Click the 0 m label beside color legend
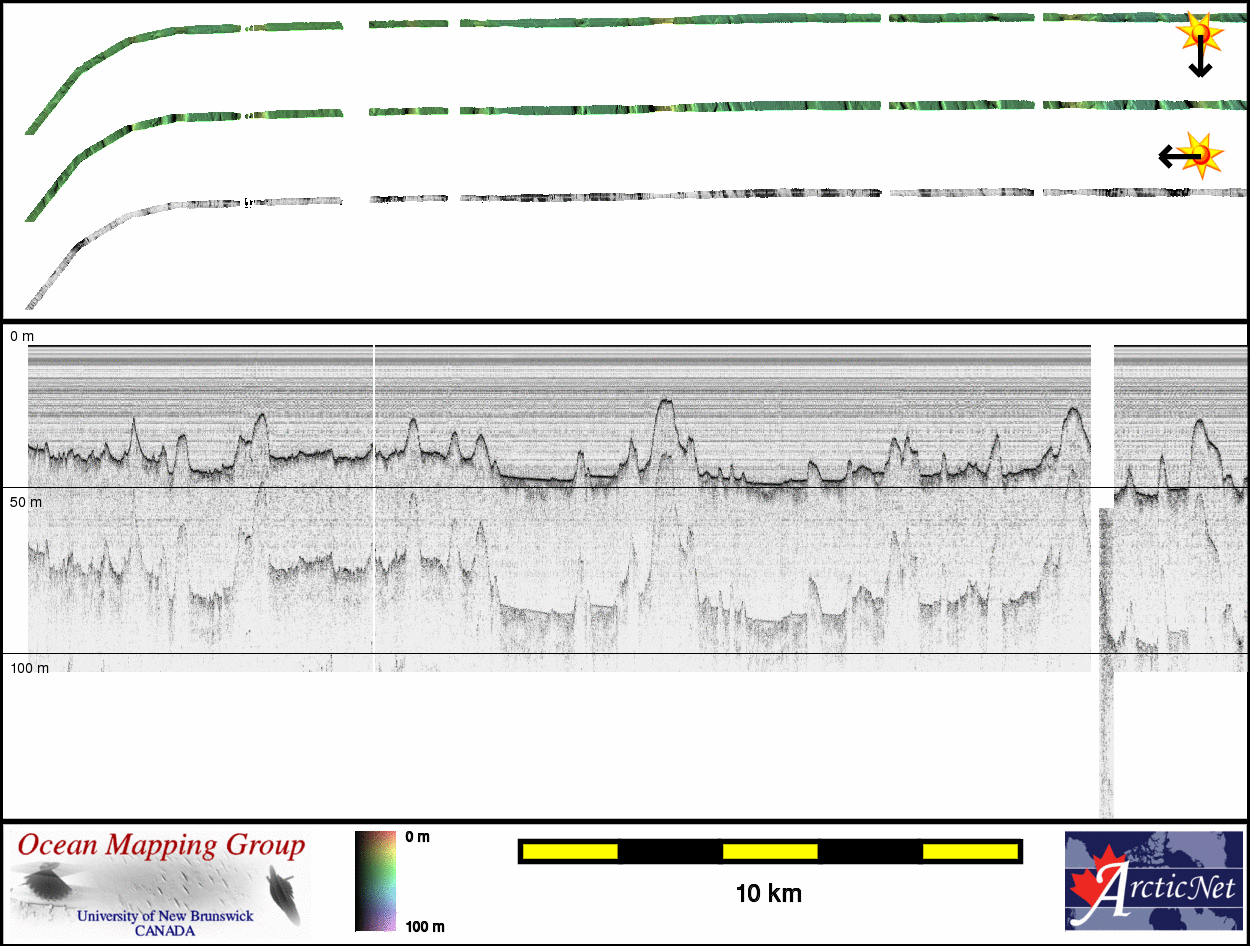1250x946 pixels. (417, 837)
